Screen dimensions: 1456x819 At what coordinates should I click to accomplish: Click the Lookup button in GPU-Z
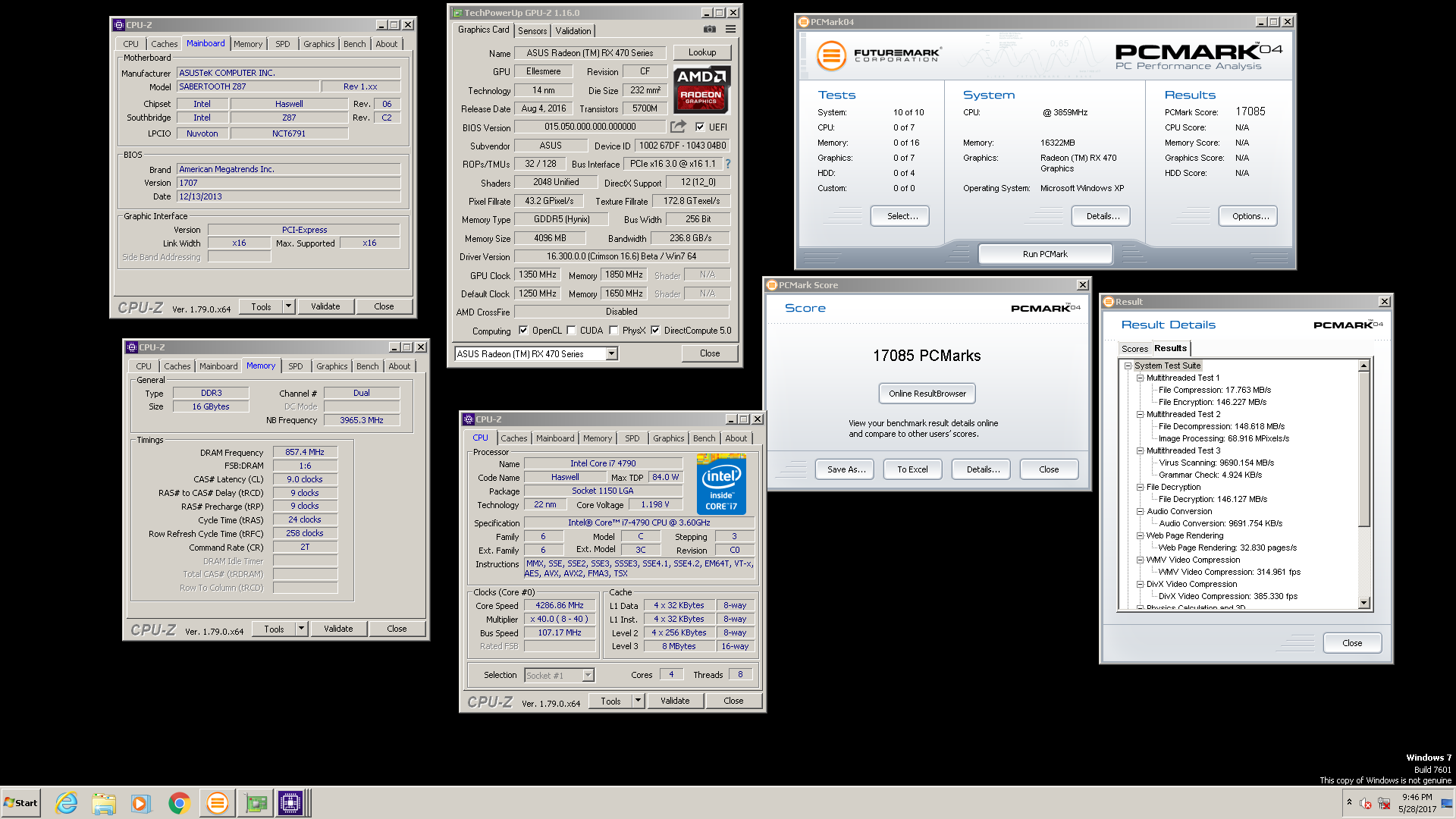(x=702, y=52)
